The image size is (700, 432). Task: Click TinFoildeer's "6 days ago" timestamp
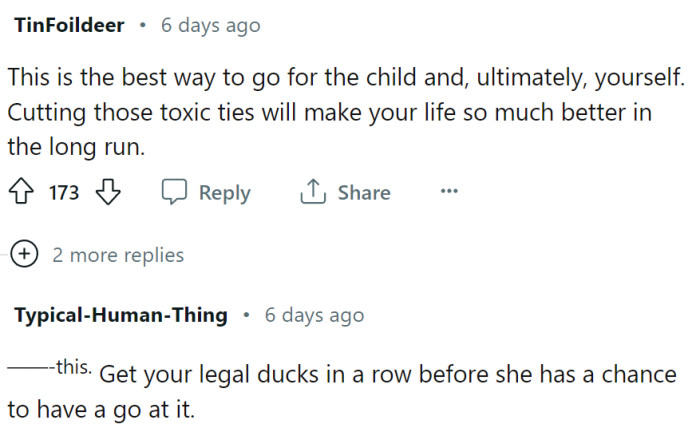(x=210, y=25)
